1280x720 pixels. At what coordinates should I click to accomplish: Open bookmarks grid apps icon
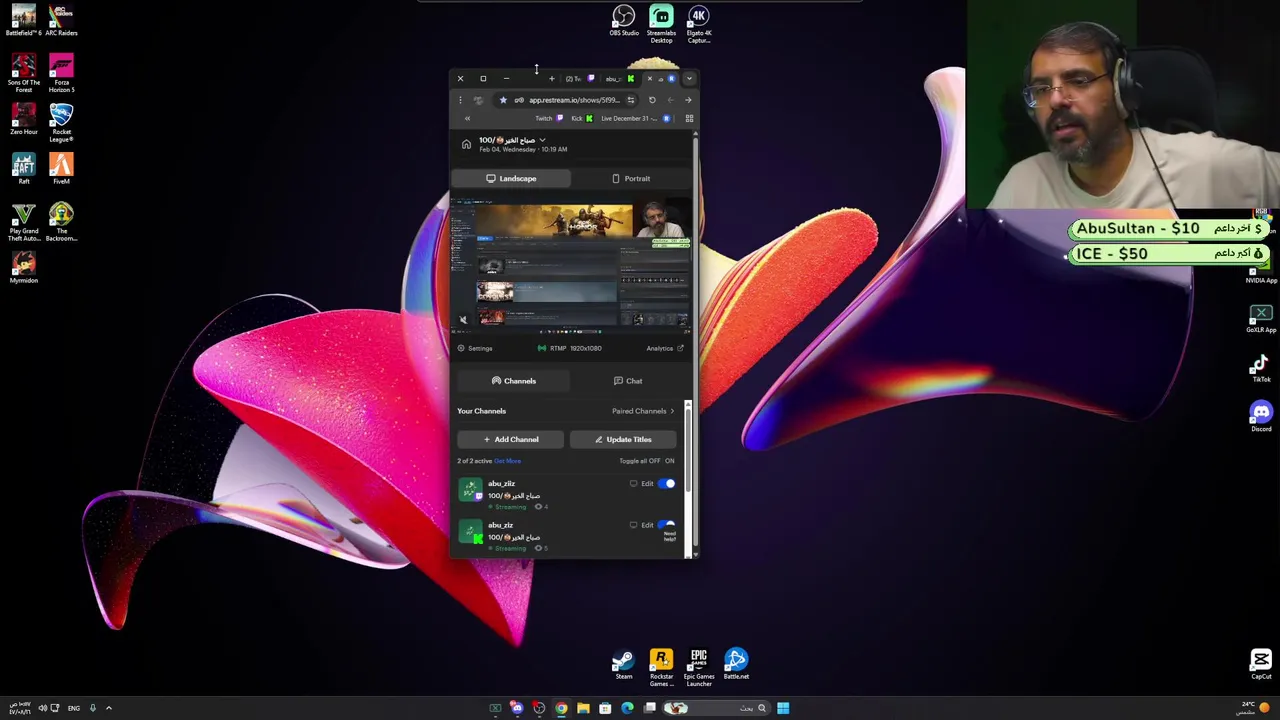689,118
